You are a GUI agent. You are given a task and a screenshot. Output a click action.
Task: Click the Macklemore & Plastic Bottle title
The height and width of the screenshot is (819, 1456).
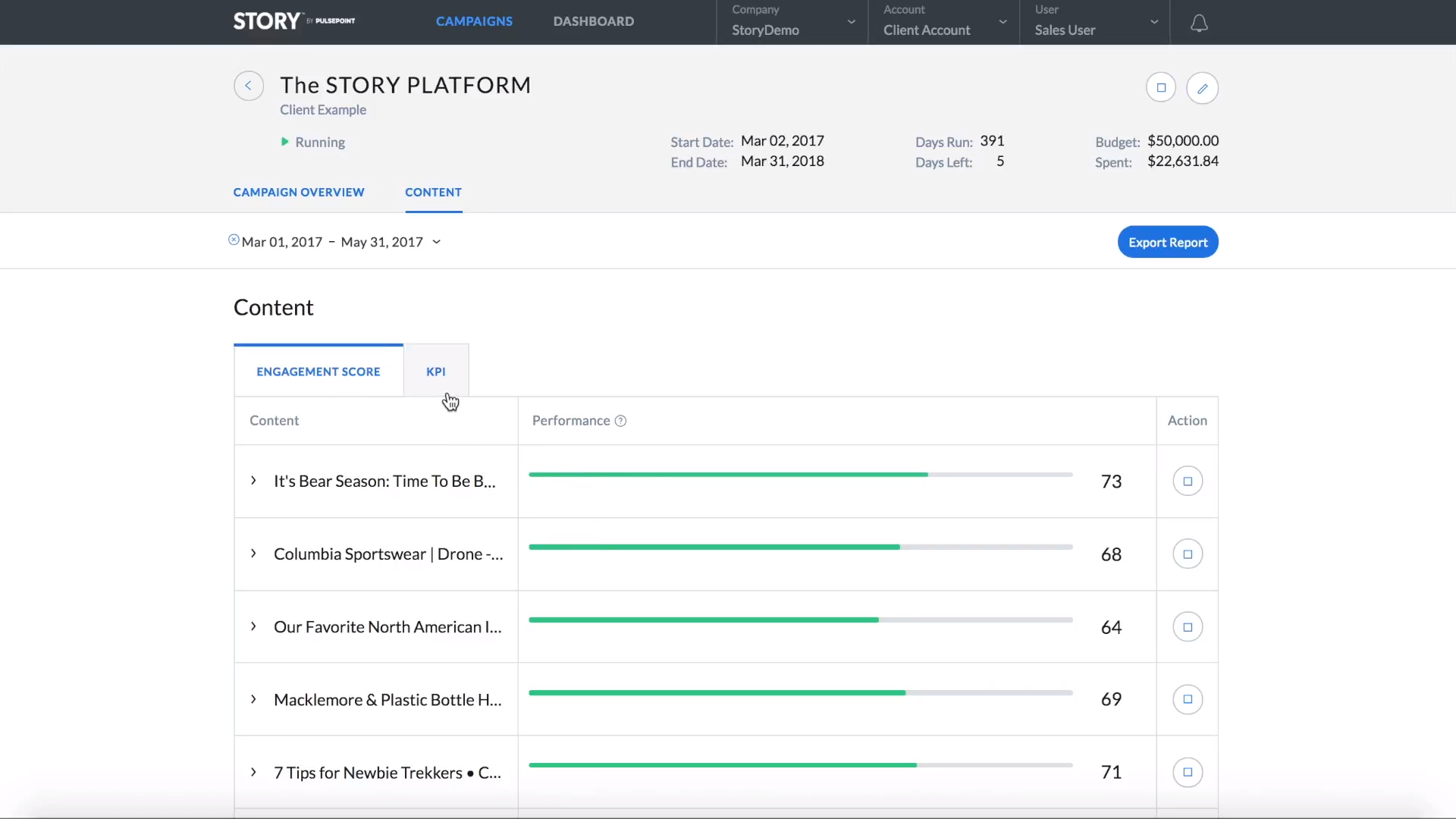coord(388,700)
